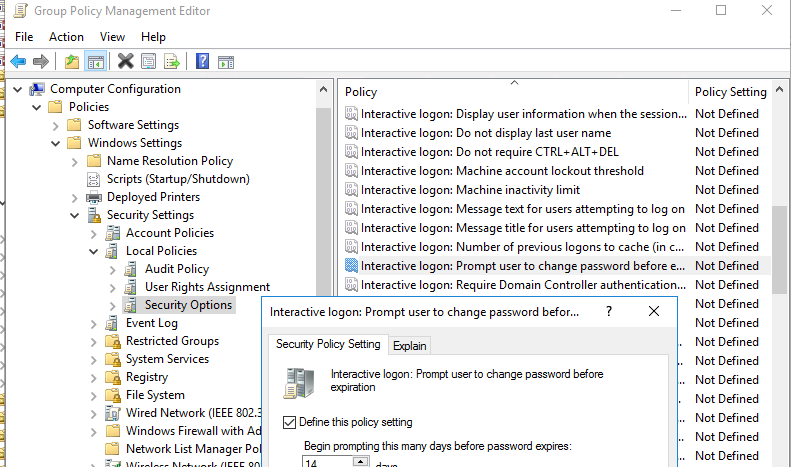791x467 pixels.
Task: Sort by the Policy Setting column header
Action: tap(730, 92)
